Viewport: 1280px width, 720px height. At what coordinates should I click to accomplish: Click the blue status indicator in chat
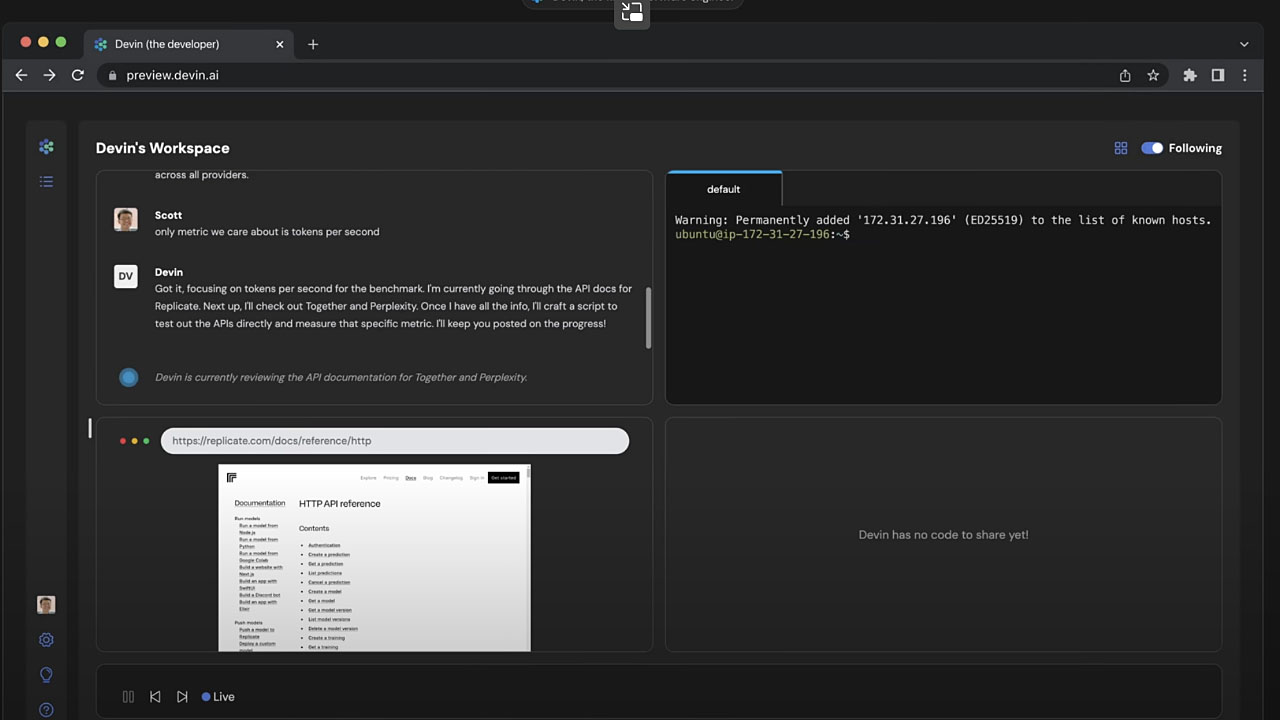128,377
